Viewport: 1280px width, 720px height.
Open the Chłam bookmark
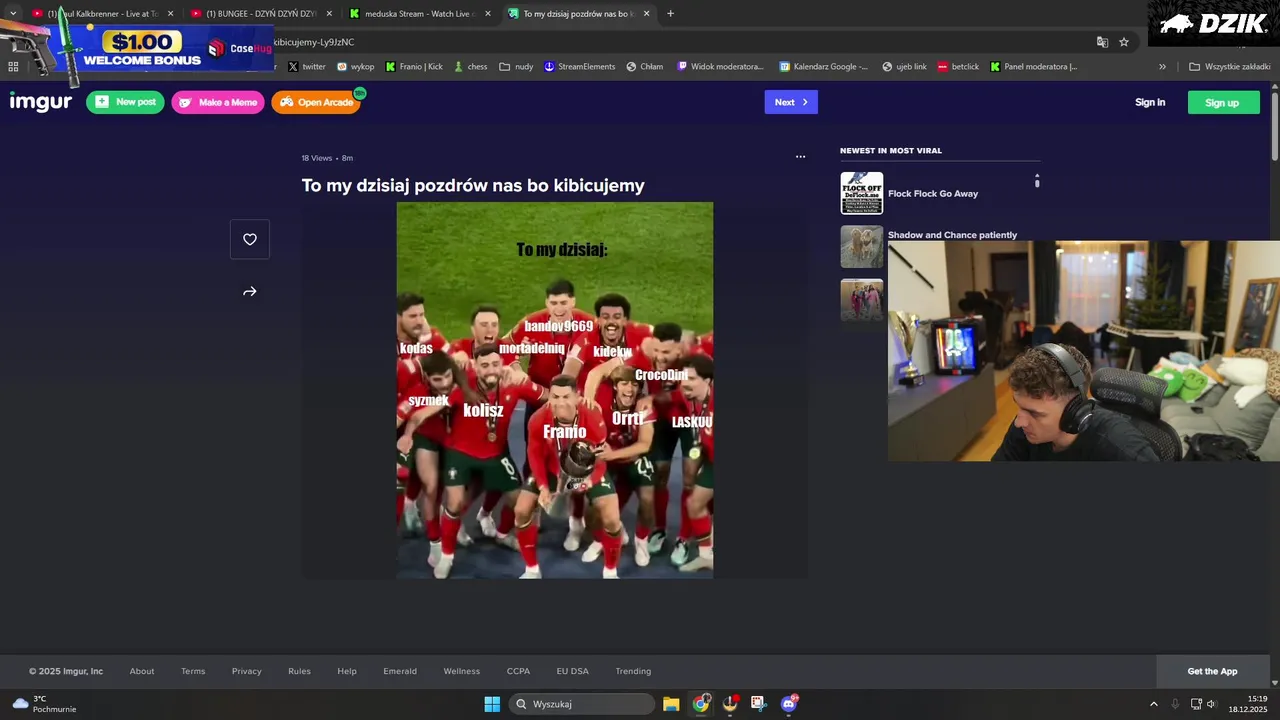645,67
